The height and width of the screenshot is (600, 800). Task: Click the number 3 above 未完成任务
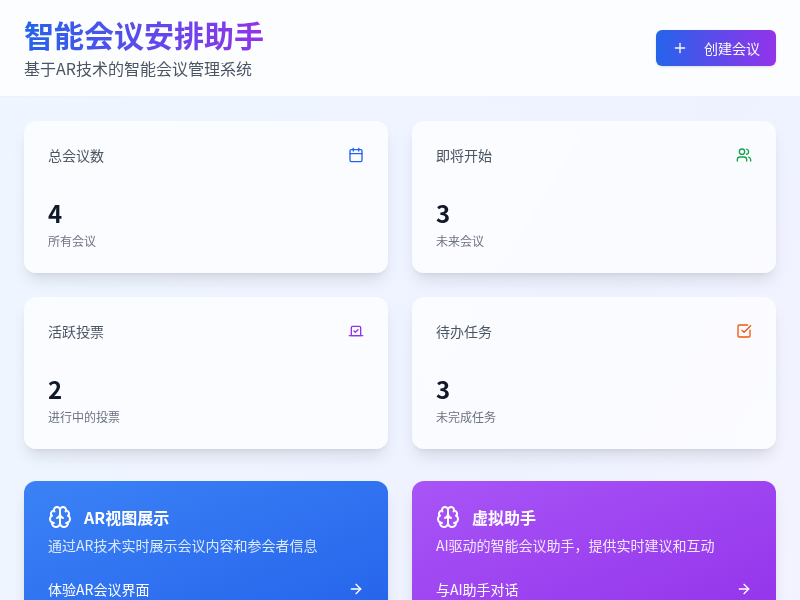443,390
